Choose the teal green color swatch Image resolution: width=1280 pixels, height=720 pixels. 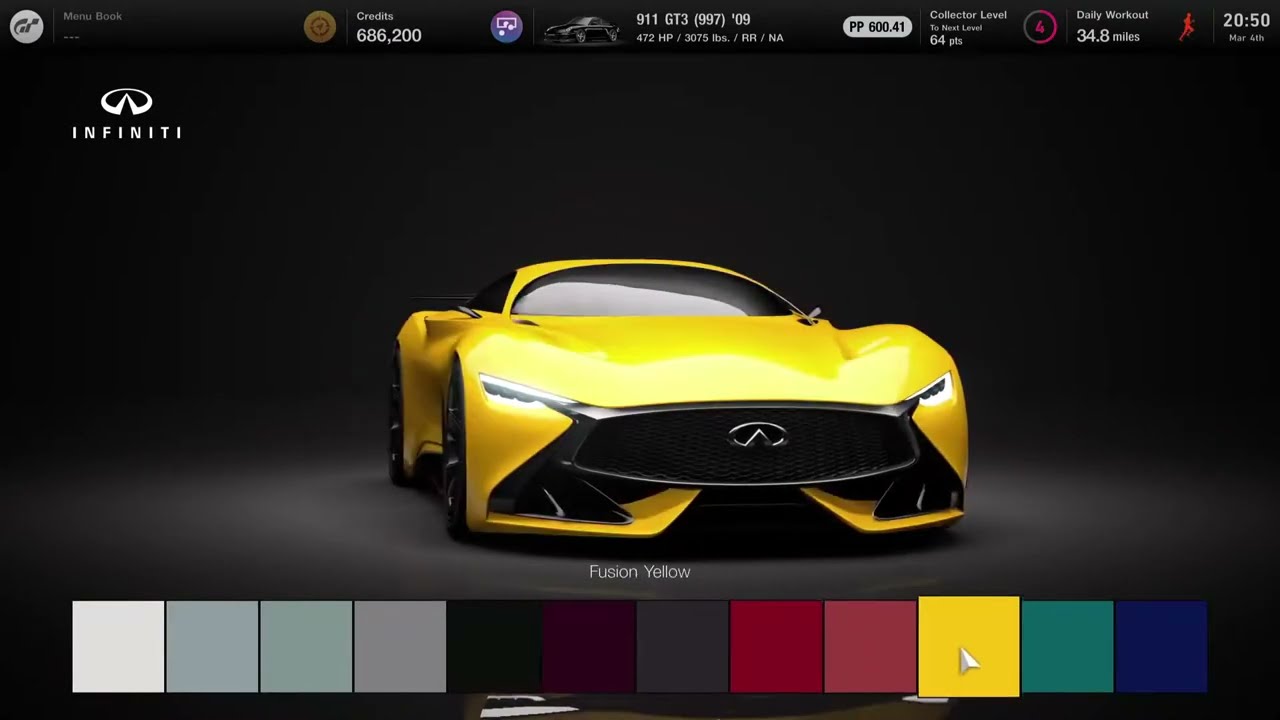click(x=1067, y=646)
